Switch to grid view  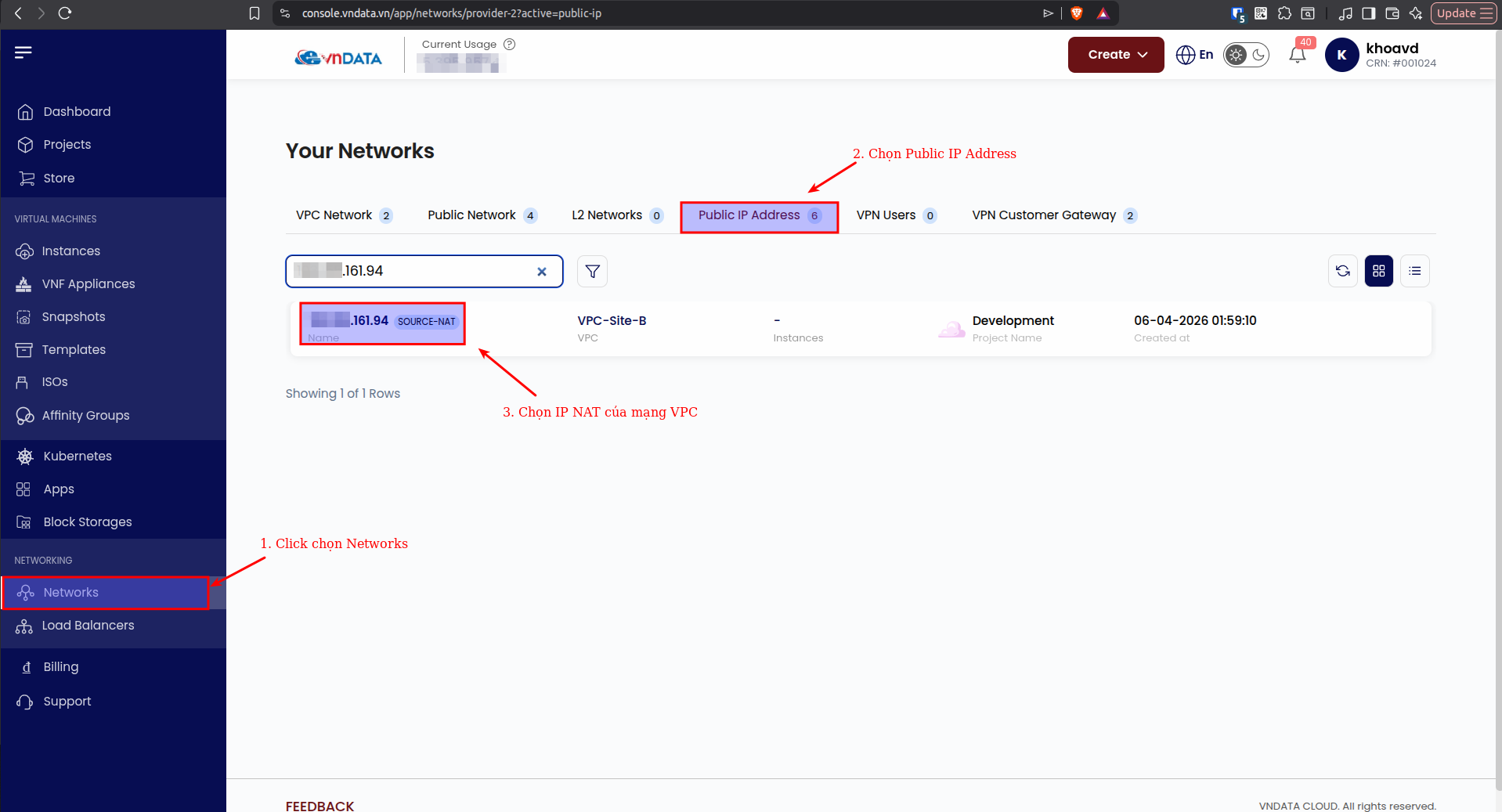tap(1379, 271)
